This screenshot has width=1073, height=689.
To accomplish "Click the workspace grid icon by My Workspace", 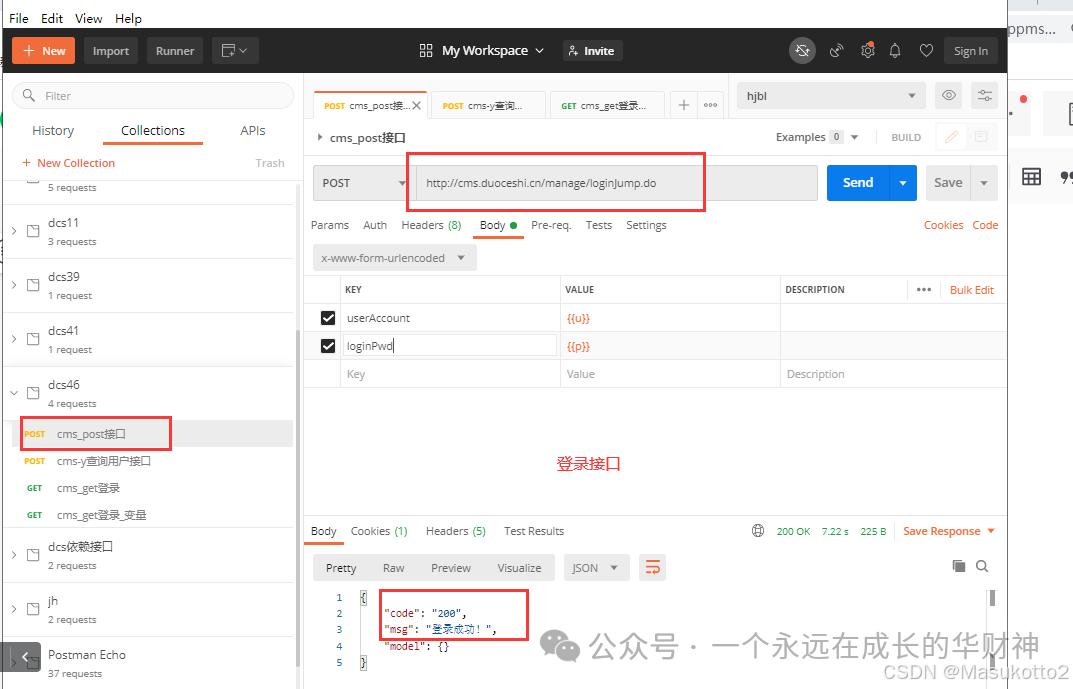I will tap(426, 51).
